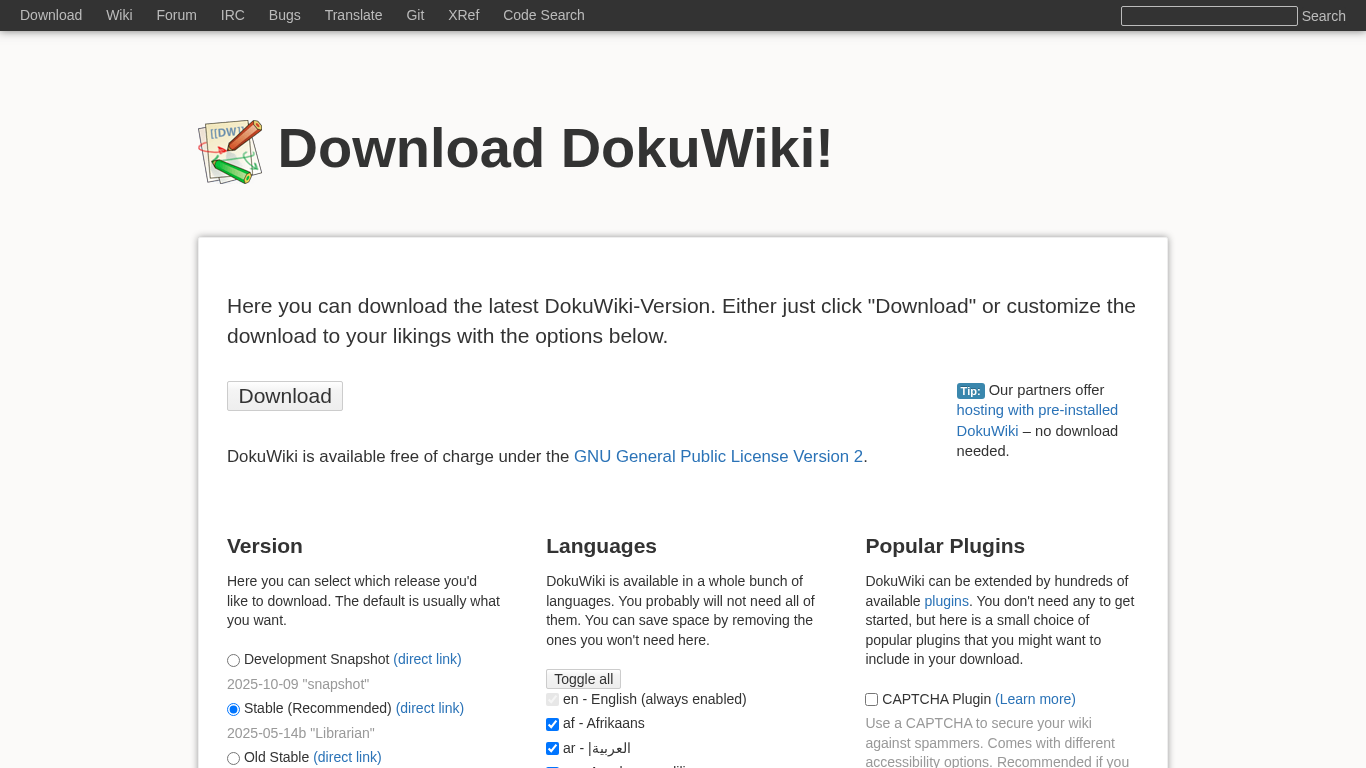This screenshot has height=768, width=1366.
Task: Click the blue Tip: badge
Action: pos(971,391)
